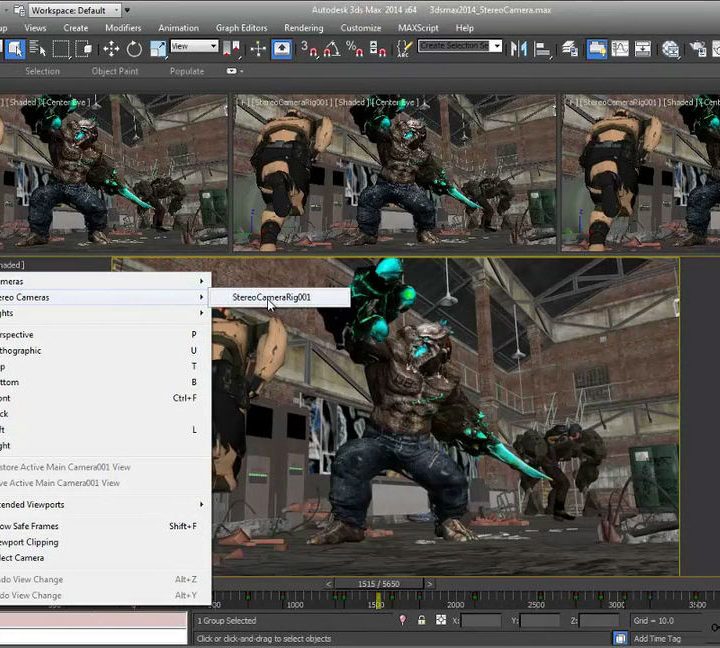720x648 pixels.
Task: Activate Select and Rotate tool
Action: click(134, 49)
